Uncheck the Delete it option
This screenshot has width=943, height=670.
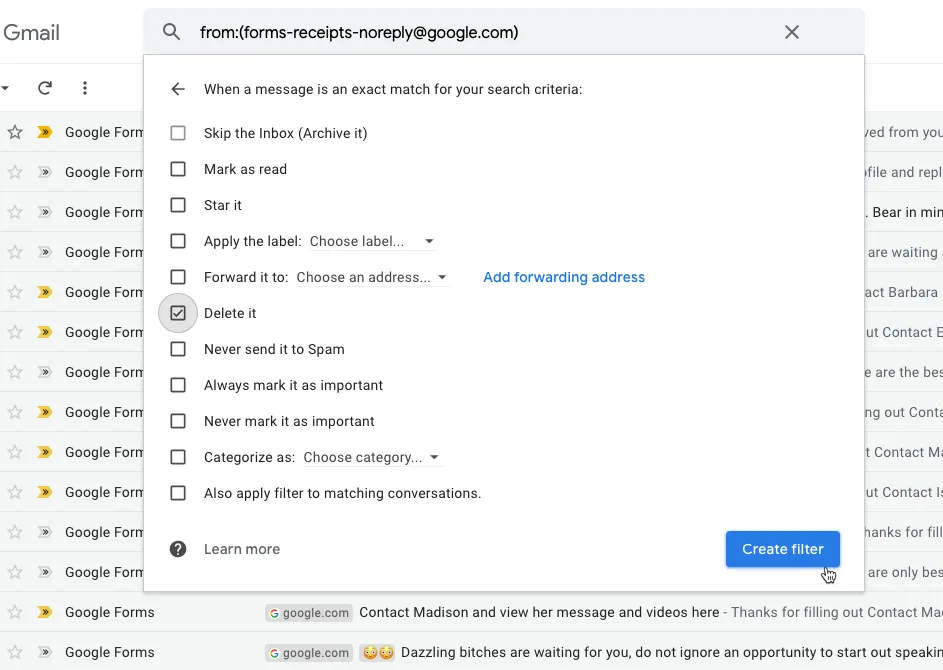click(178, 313)
